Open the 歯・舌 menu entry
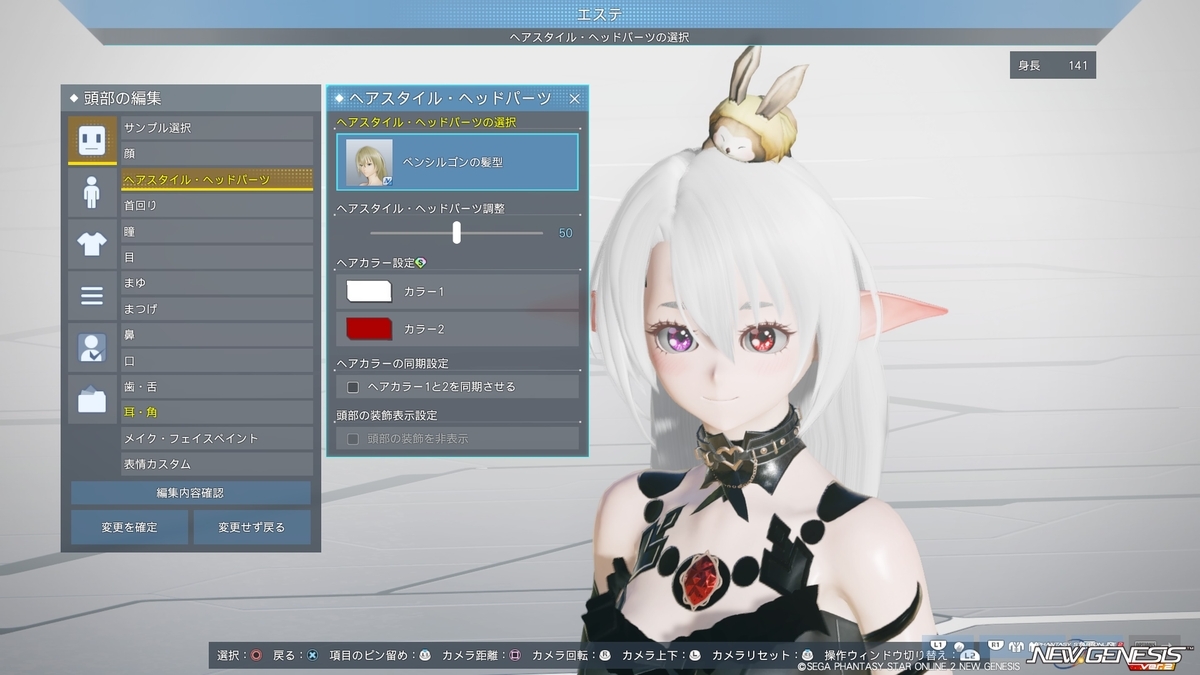Viewport: 1200px width, 675px height. [x=217, y=386]
